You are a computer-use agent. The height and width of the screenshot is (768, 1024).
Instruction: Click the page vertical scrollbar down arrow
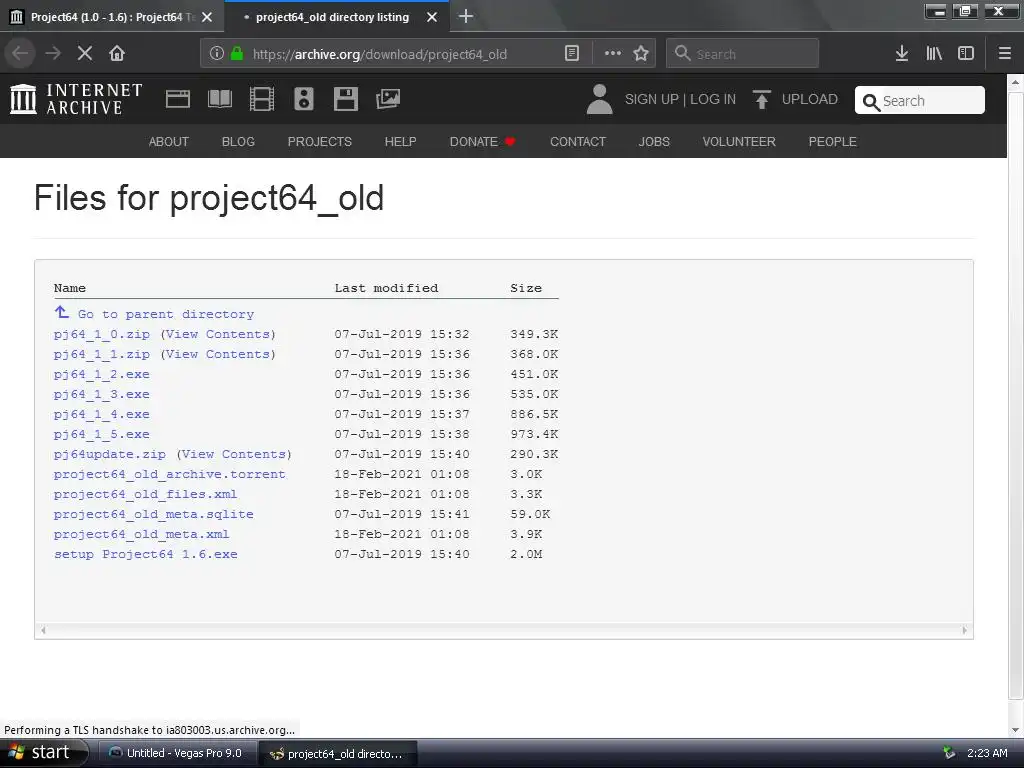click(x=1015, y=730)
